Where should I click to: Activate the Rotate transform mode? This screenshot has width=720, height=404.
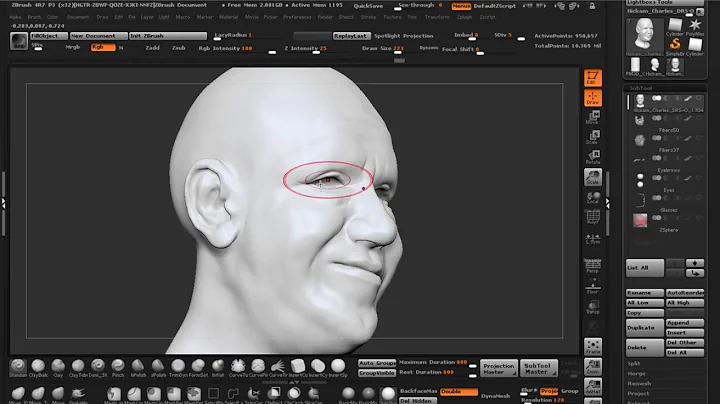[x=593, y=157]
